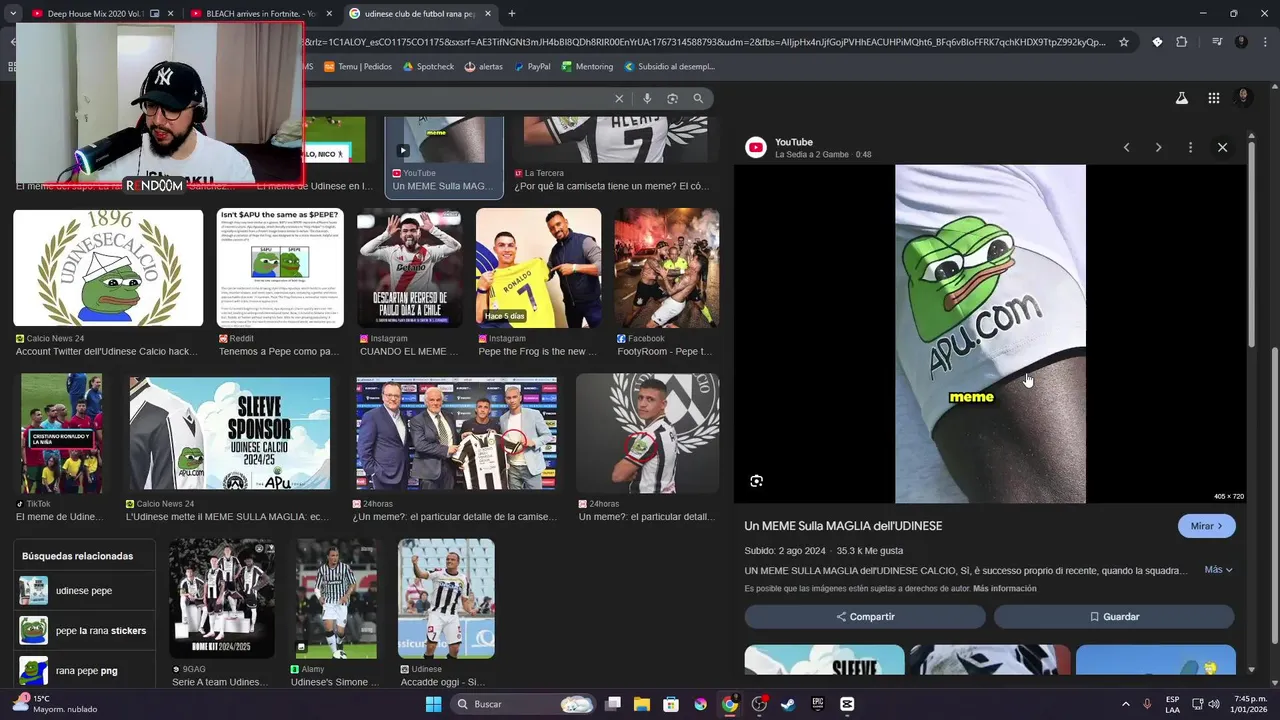The height and width of the screenshot is (720, 1280).
Task: Click the Windows taskbar Buscar field
Action: pyautogui.click(x=524, y=704)
